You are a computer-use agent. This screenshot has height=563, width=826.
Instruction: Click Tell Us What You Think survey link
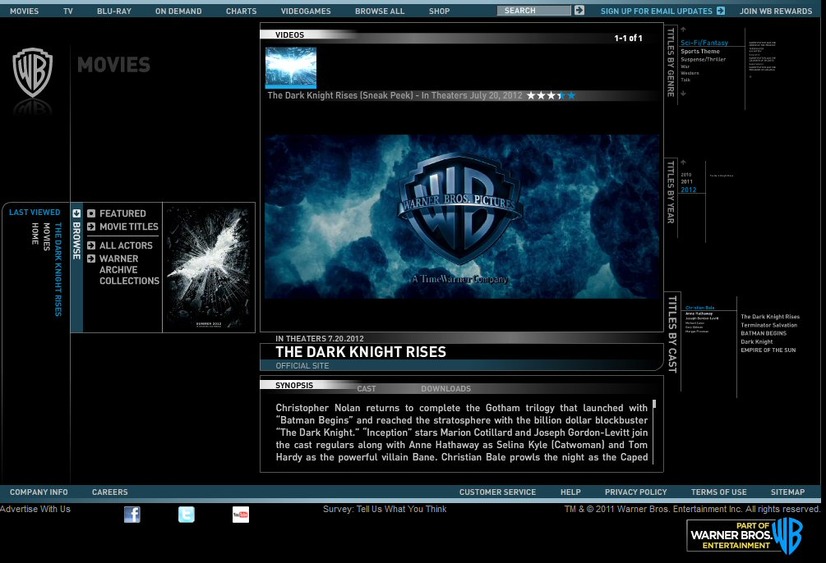(401, 509)
